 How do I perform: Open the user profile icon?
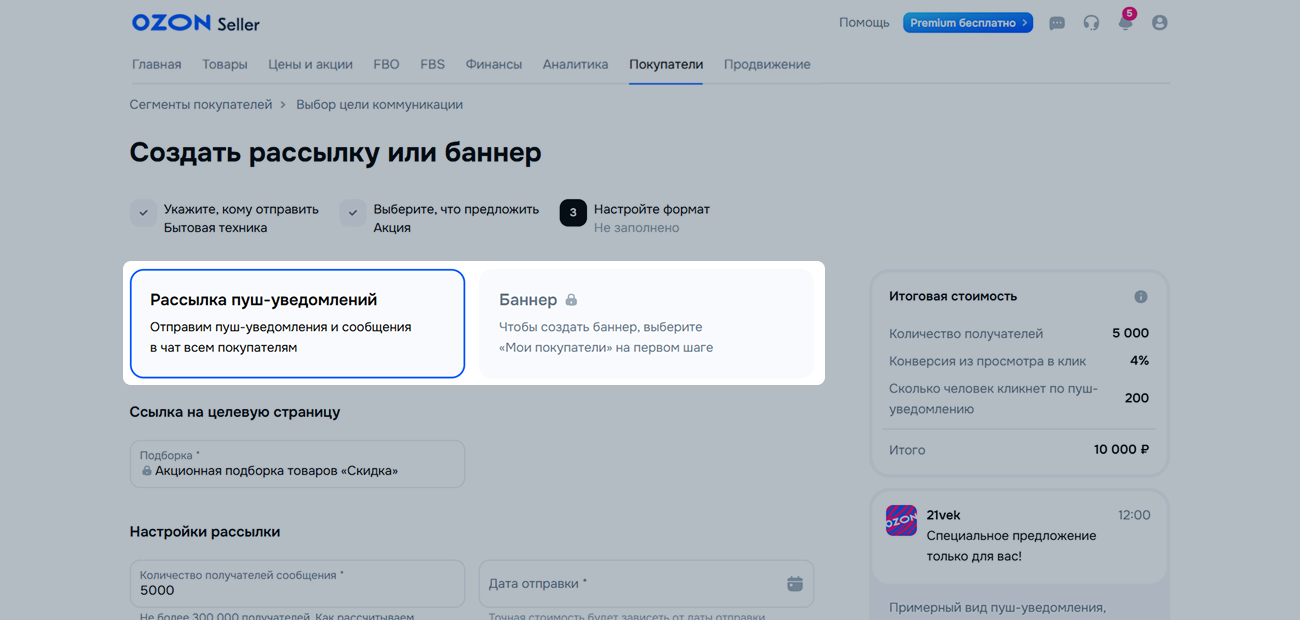(x=1159, y=23)
